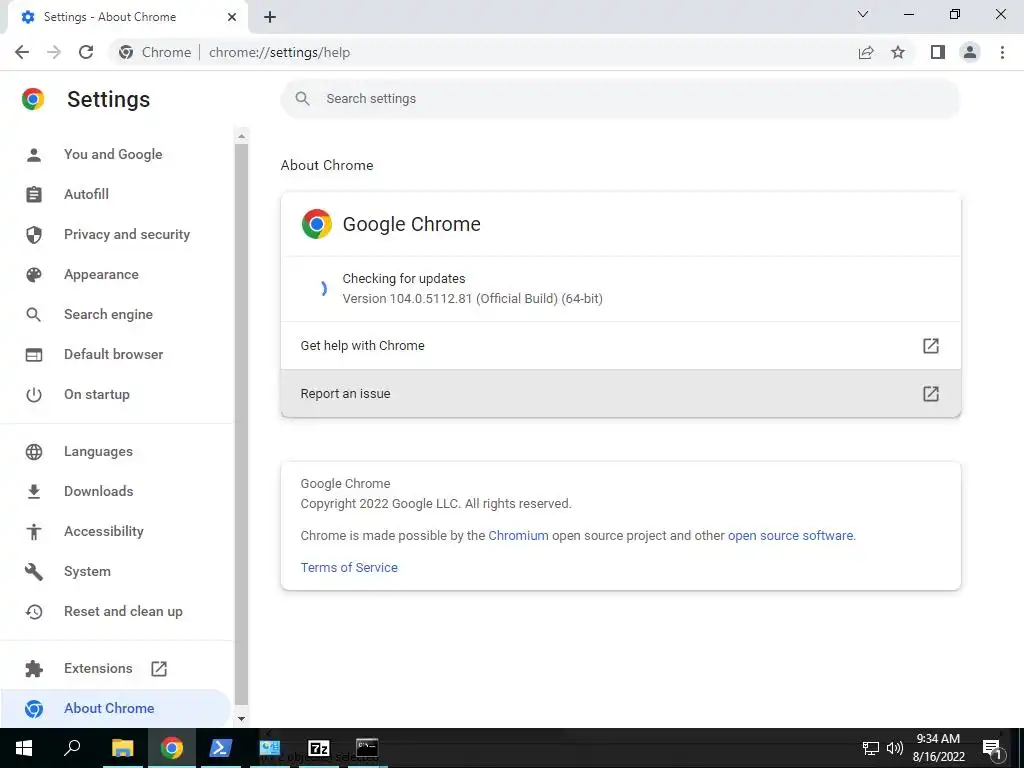This screenshot has width=1024, height=768.
Task: Click the volume icon in system tray
Action: 895,748
